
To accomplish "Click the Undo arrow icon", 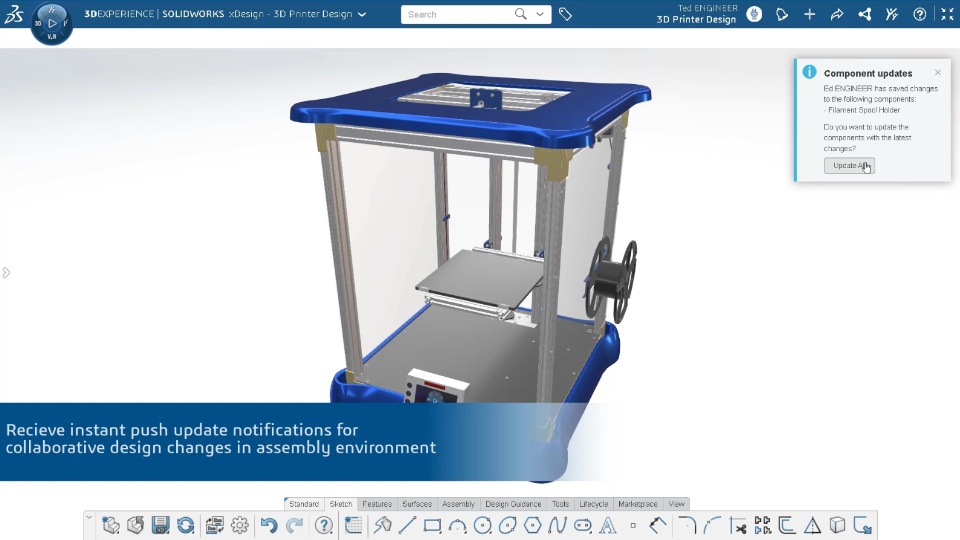I will 269,525.
